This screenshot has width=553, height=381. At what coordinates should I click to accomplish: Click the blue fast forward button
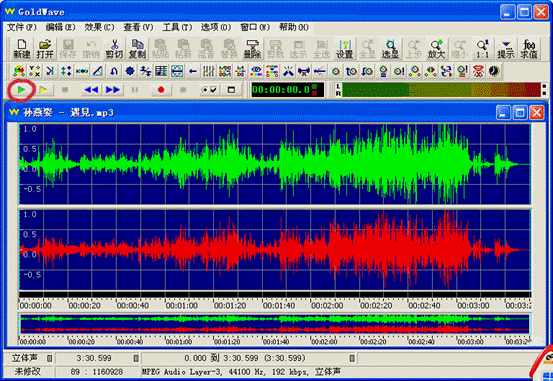click(x=113, y=90)
